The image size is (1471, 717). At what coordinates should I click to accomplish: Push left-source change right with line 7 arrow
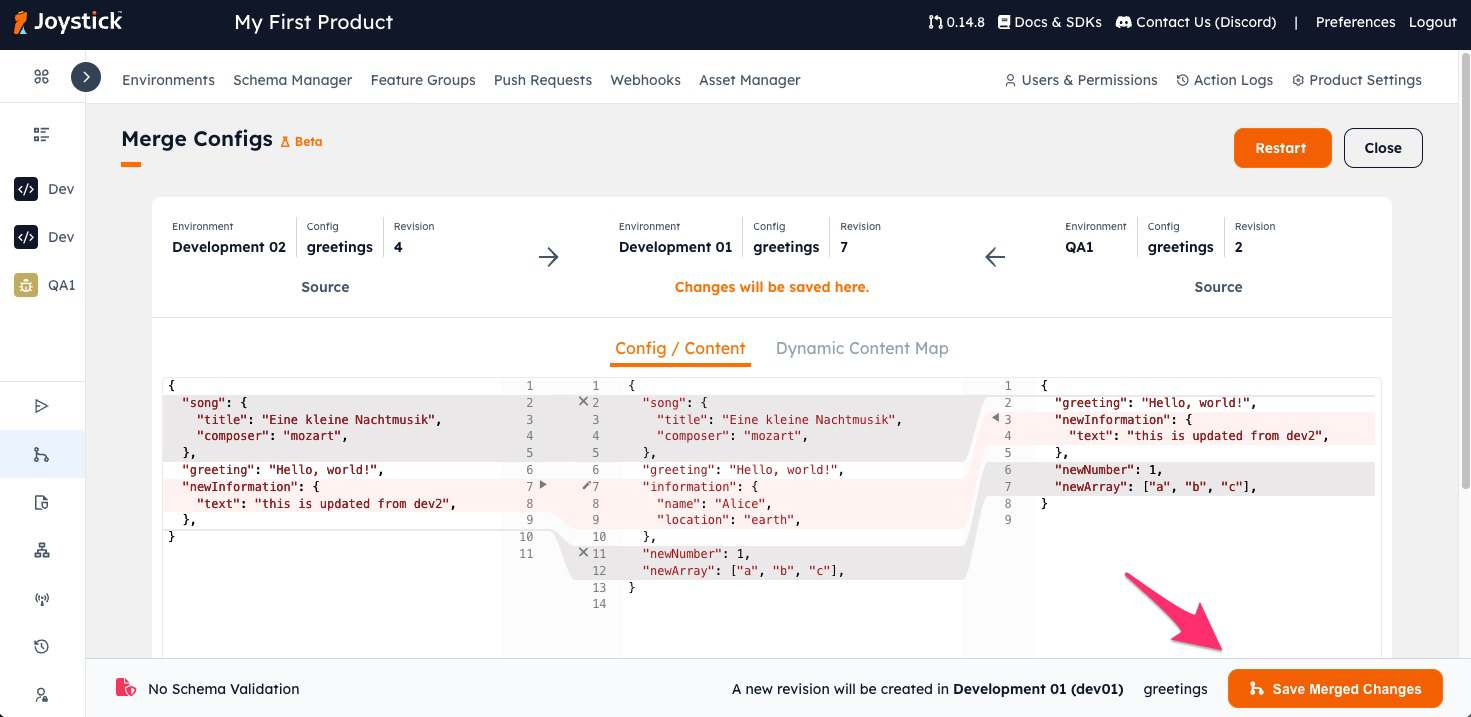click(x=543, y=485)
